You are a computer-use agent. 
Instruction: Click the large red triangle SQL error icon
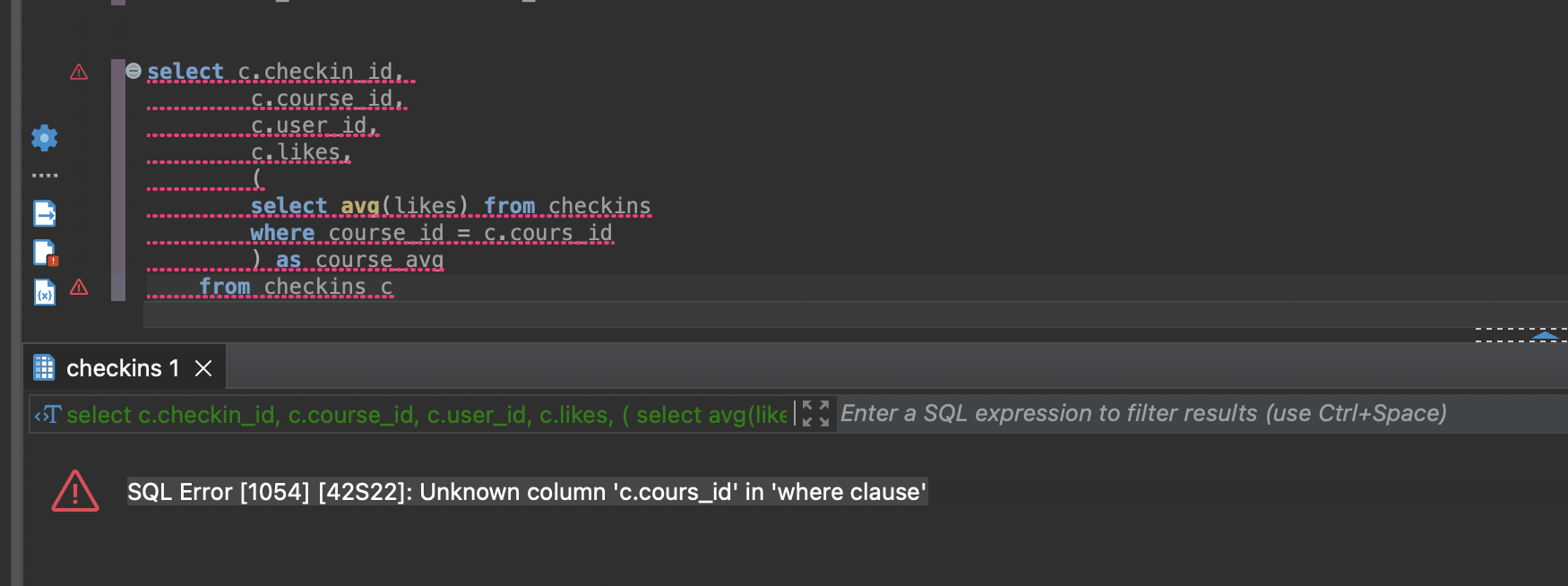(75, 491)
